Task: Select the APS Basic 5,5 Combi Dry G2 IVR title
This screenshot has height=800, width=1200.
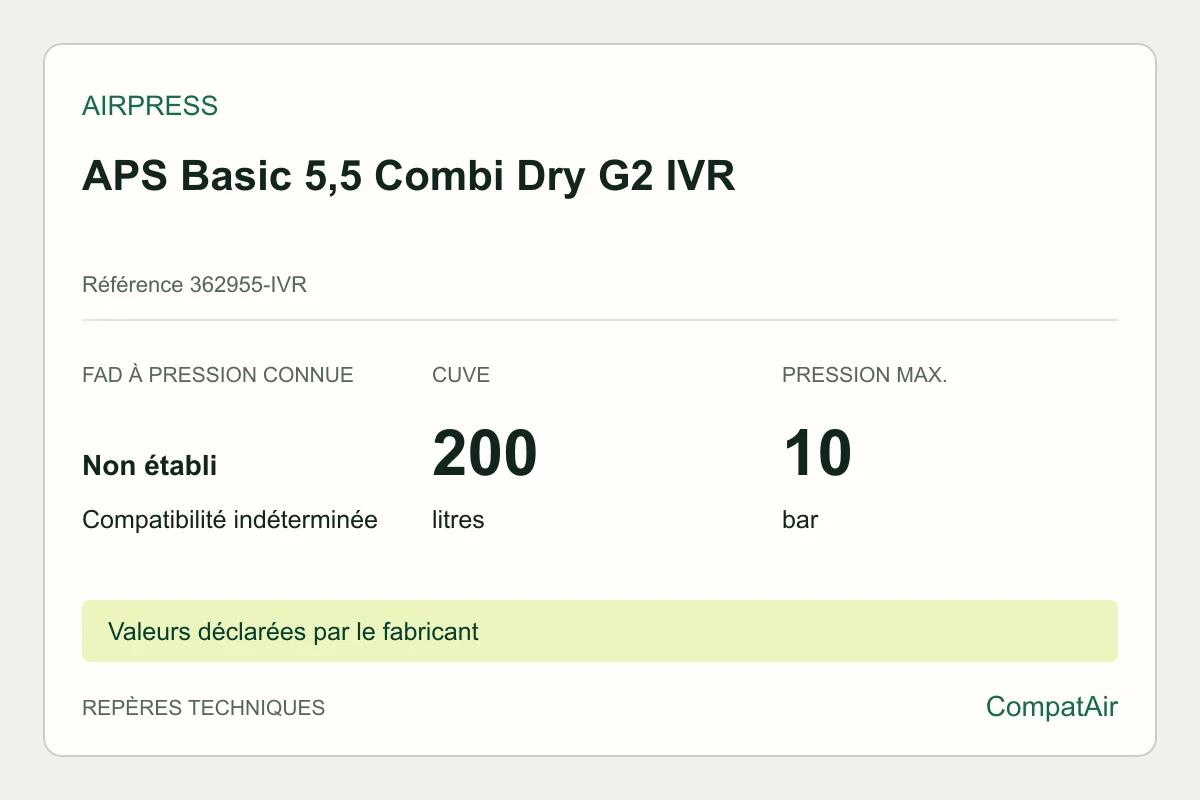Action: point(409,176)
